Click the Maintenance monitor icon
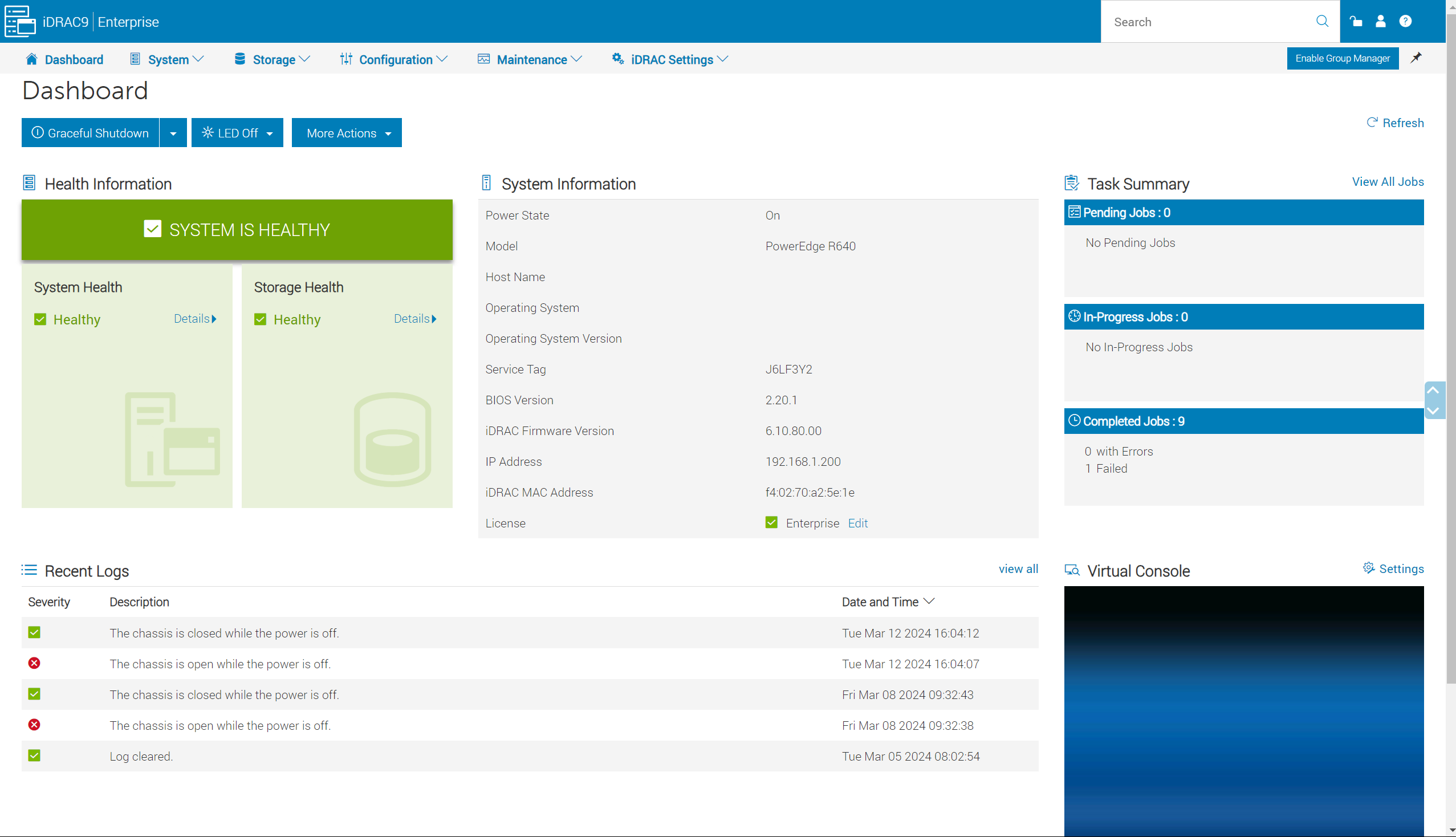 click(484, 59)
